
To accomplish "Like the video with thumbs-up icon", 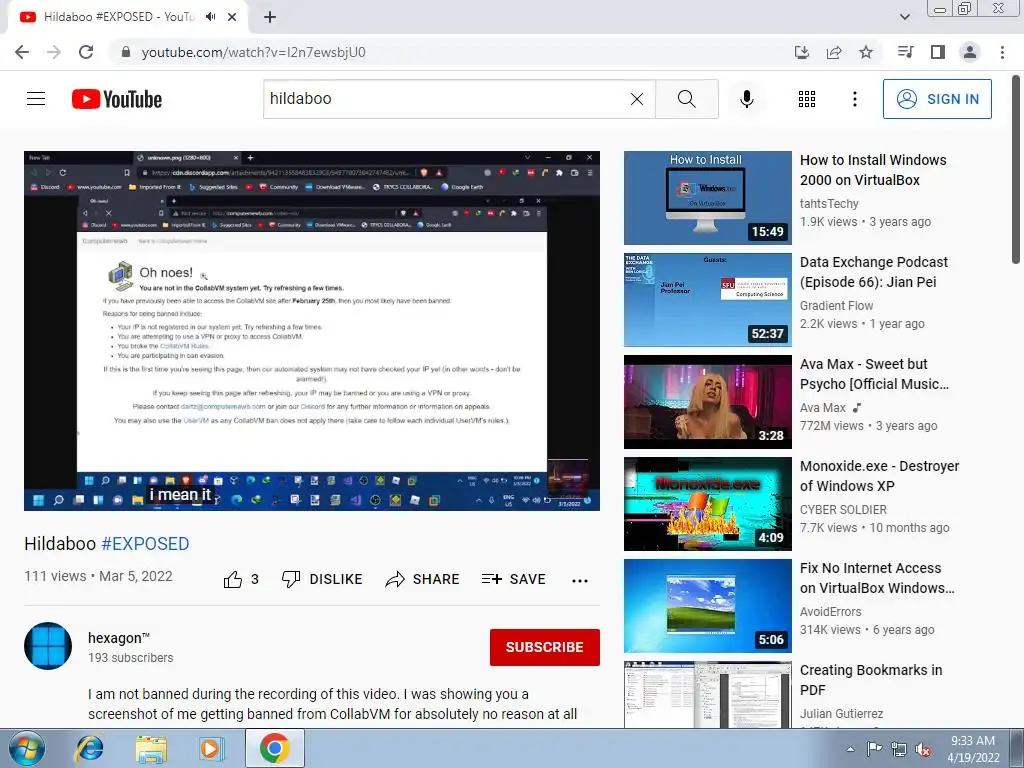I will (x=232, y=579).
